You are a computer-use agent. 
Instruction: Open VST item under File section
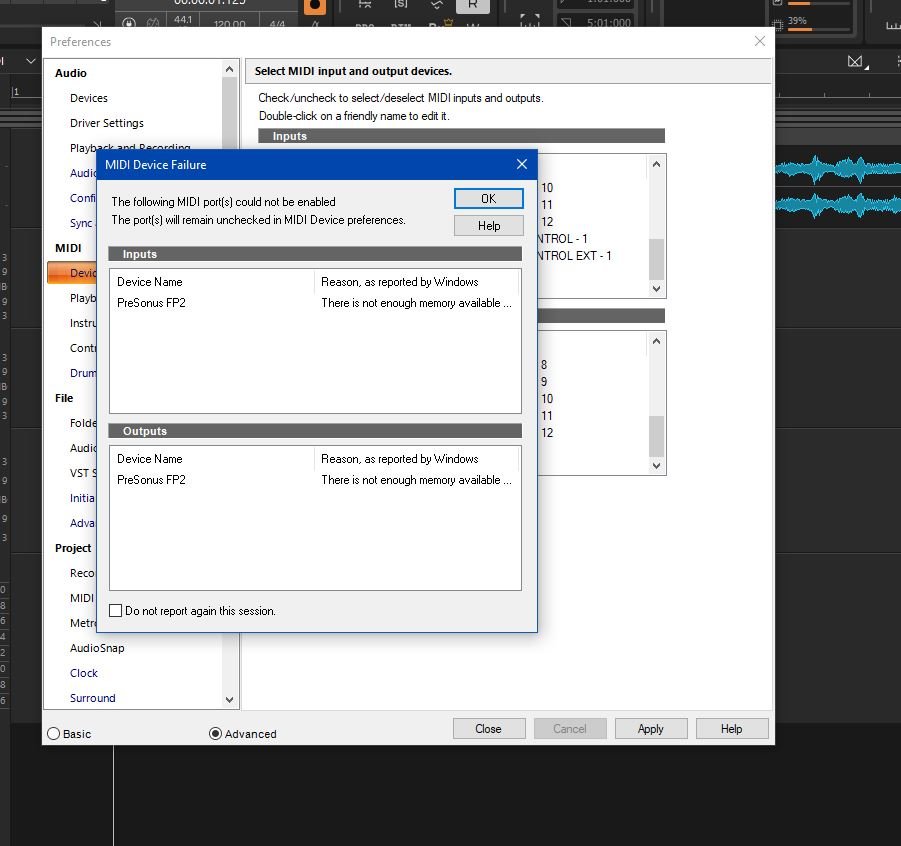pyautogui.click(x=83, y=473)
